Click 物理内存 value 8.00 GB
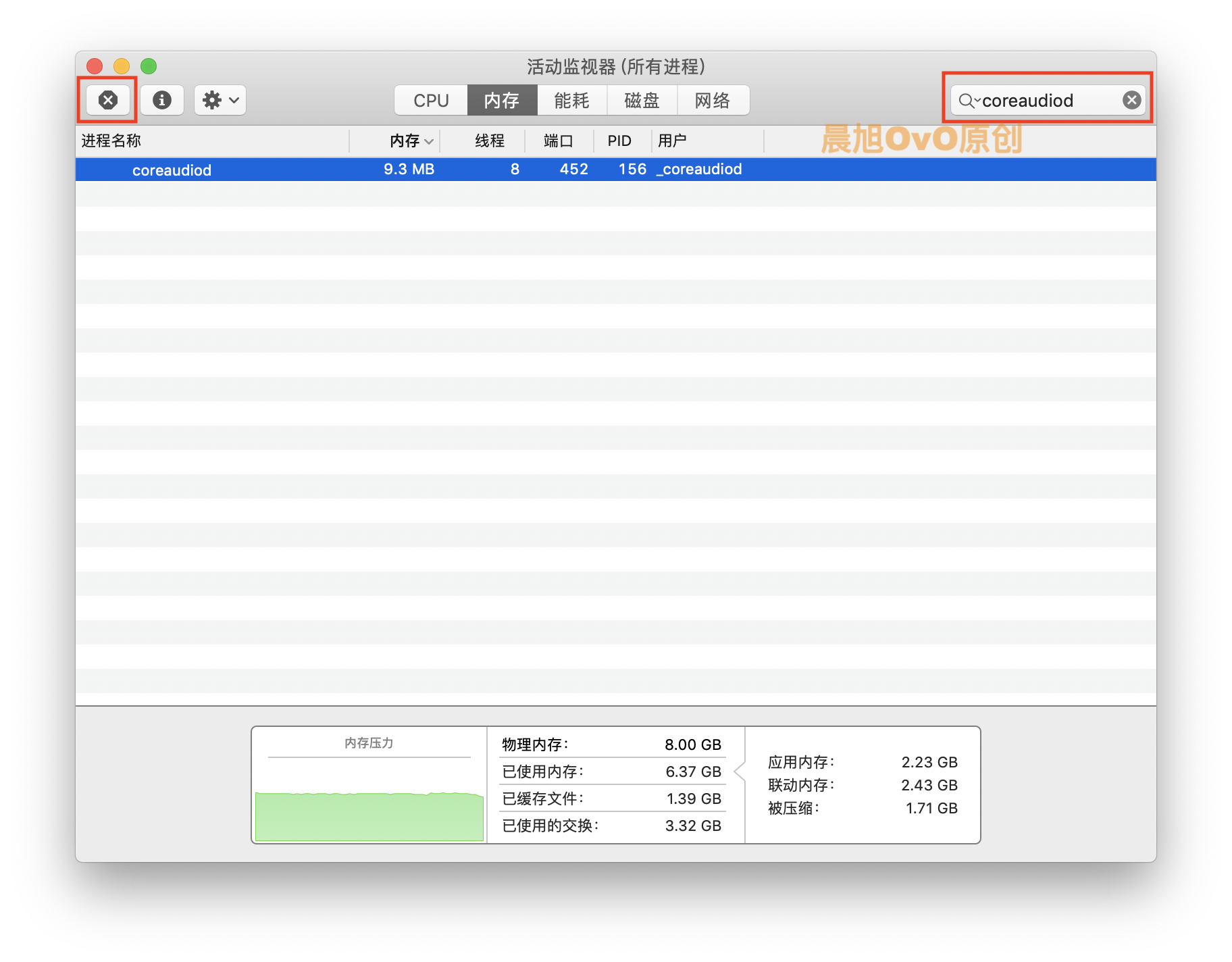 coord(693,744)
